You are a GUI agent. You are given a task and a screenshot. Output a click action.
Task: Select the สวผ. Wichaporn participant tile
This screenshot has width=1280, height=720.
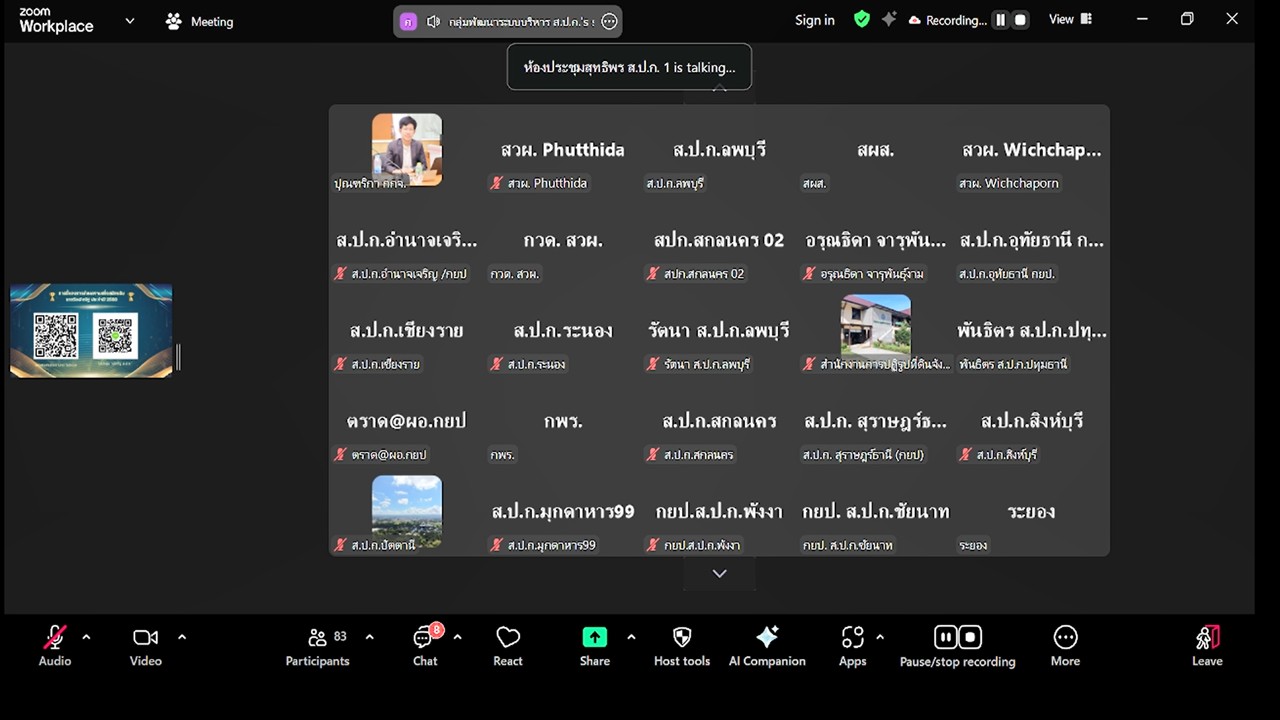(x=1032, y=150)
